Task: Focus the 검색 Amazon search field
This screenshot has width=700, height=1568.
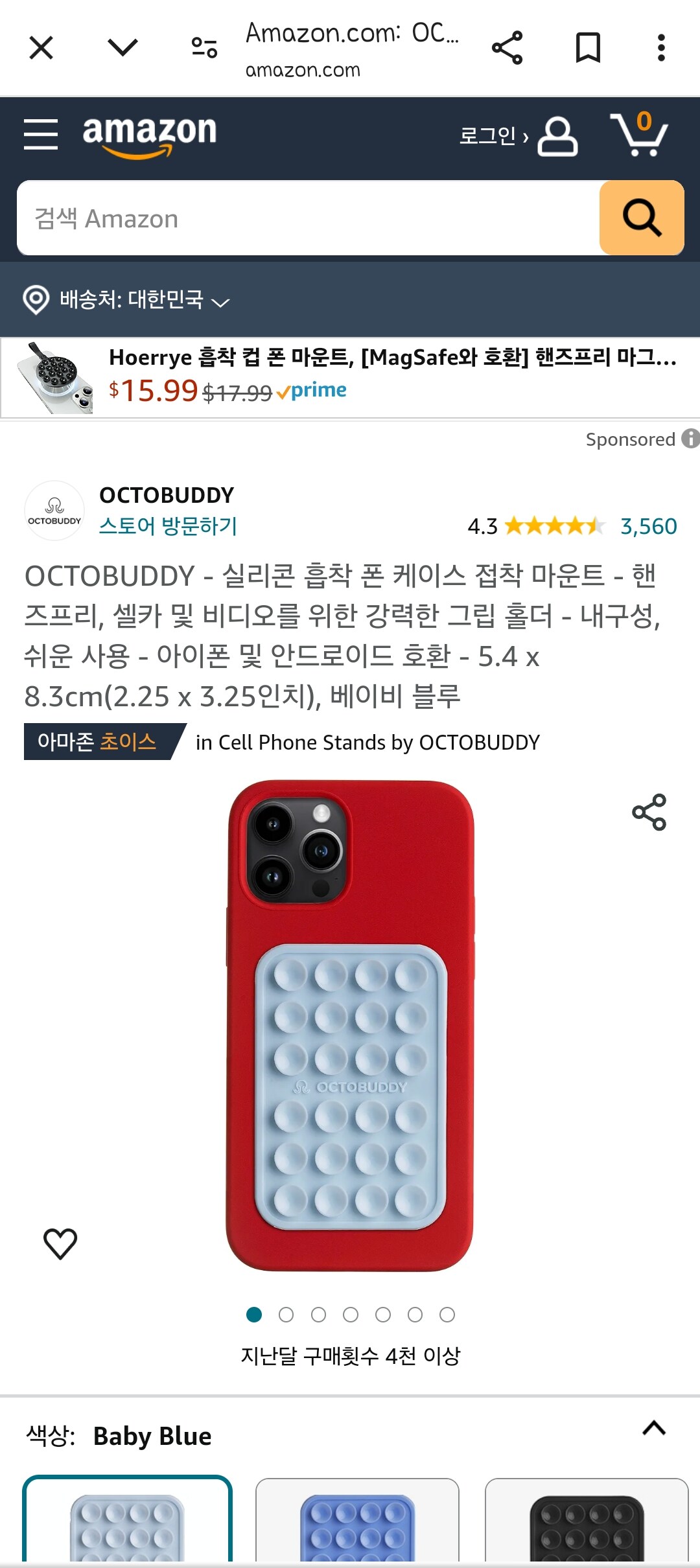Action: pyautogui.click(x=309, y=218)
